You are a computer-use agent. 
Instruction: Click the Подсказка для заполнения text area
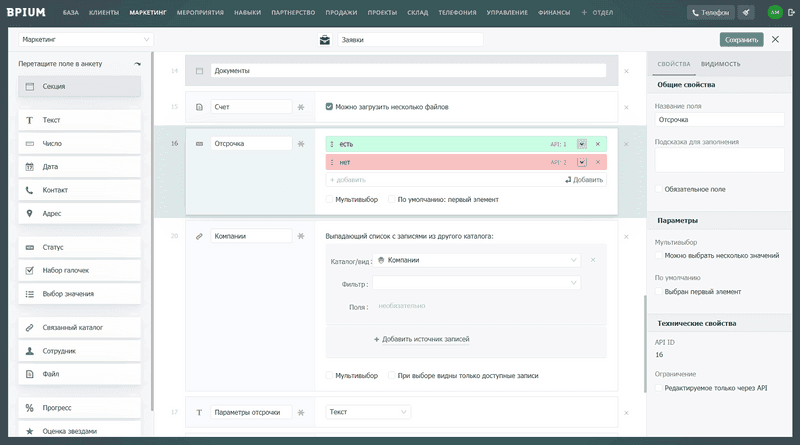[719, 160]
